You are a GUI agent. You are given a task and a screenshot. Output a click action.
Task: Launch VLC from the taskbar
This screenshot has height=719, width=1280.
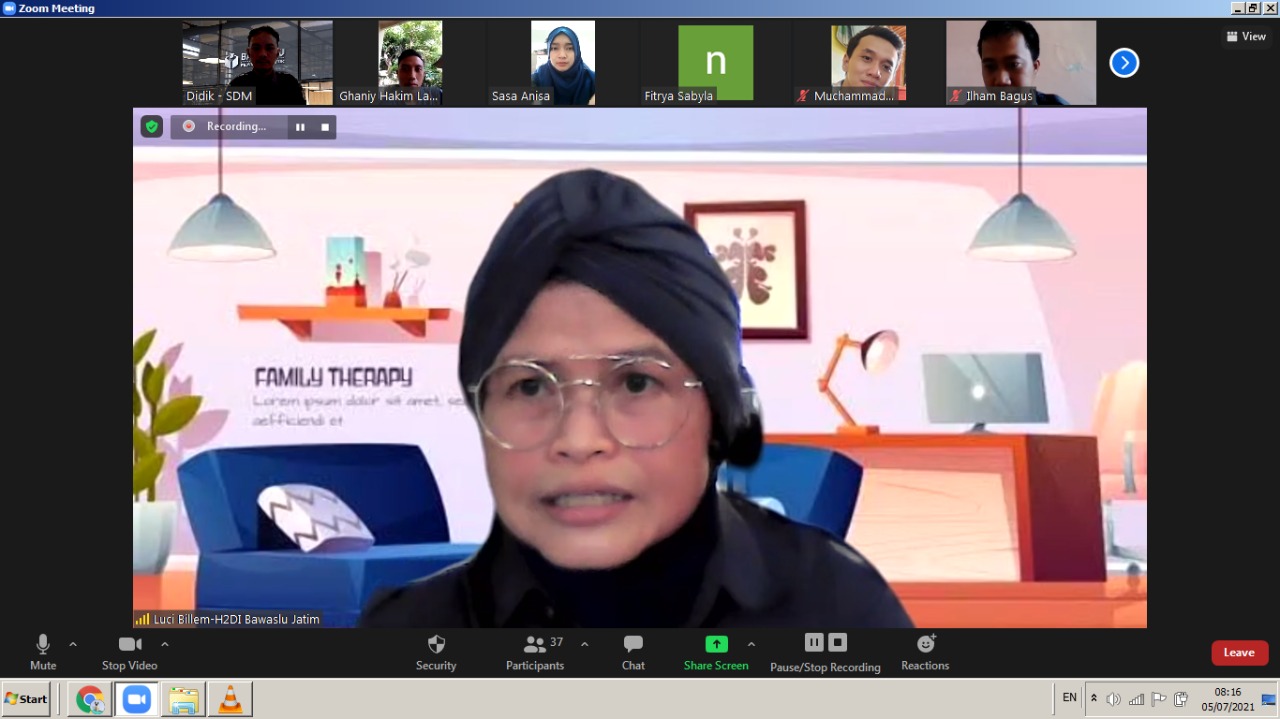pos(231,698)
